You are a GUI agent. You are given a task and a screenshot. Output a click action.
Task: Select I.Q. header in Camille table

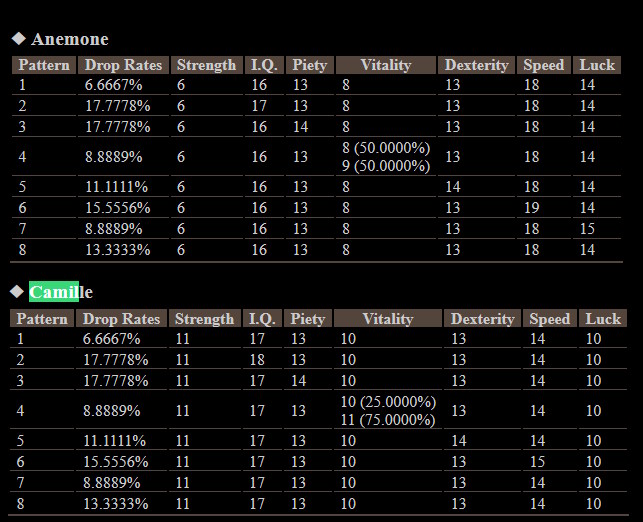[x=262, y=319]
